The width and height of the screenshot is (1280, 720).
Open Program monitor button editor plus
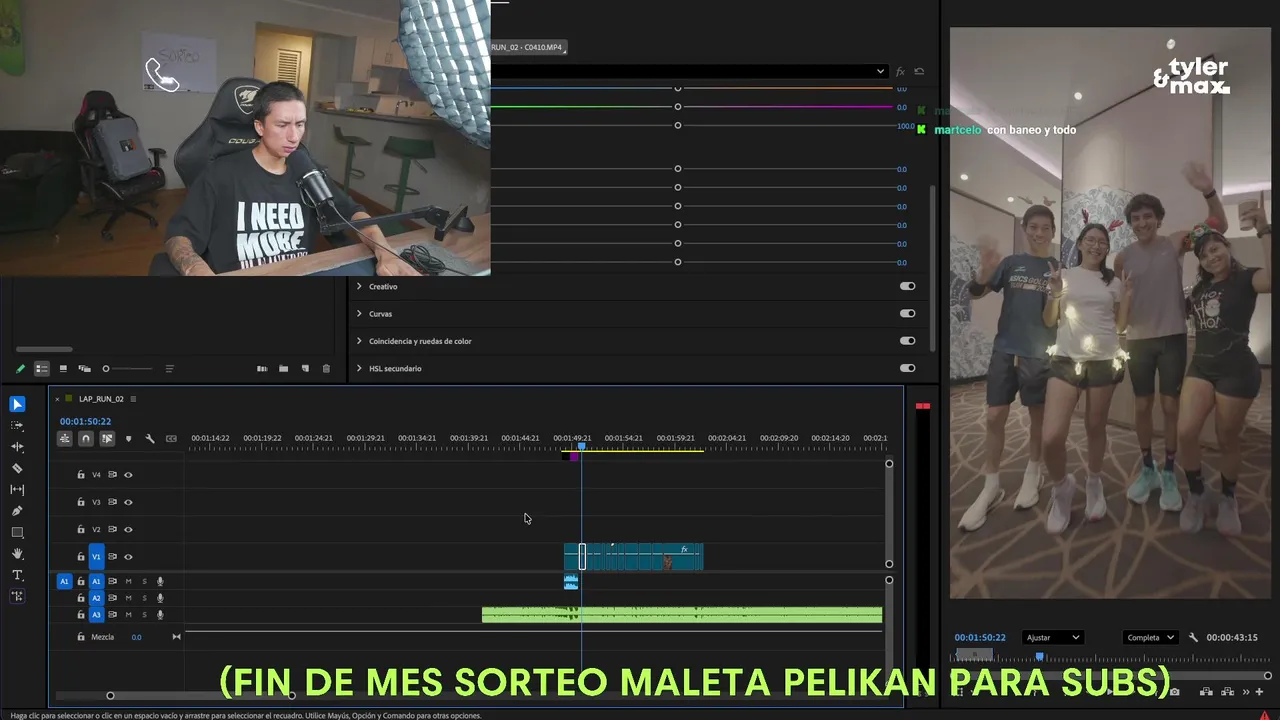(1259, 691)
